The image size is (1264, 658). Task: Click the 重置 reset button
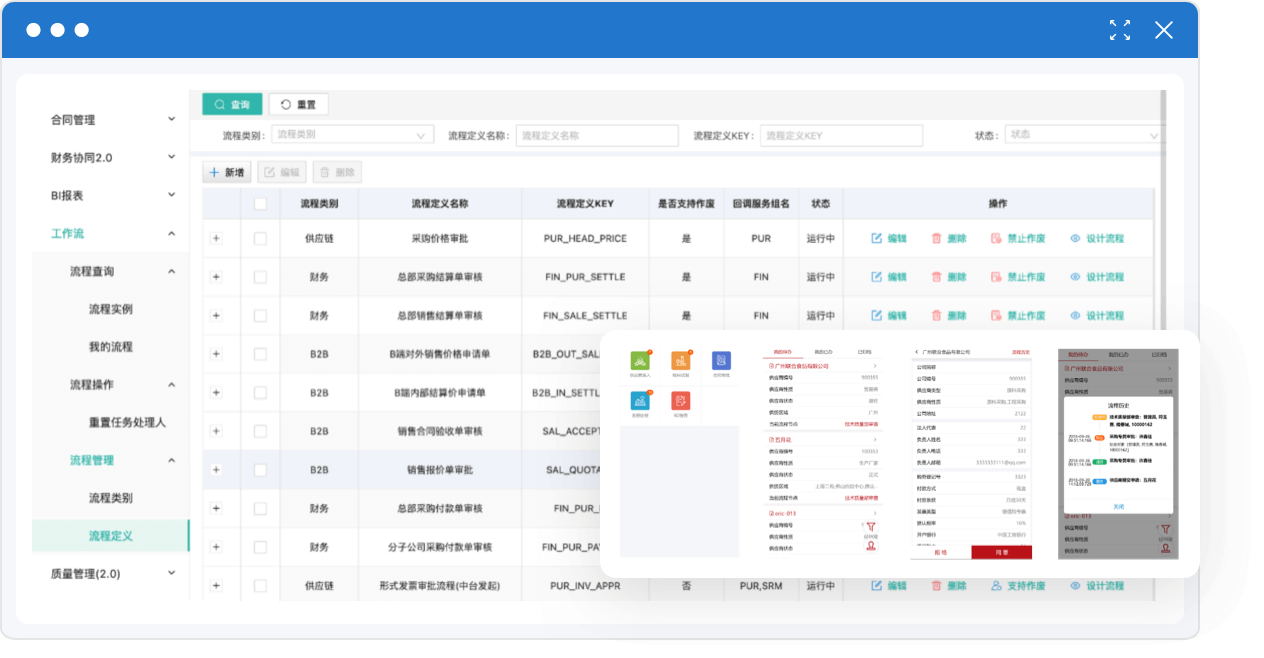coord(298,104)
